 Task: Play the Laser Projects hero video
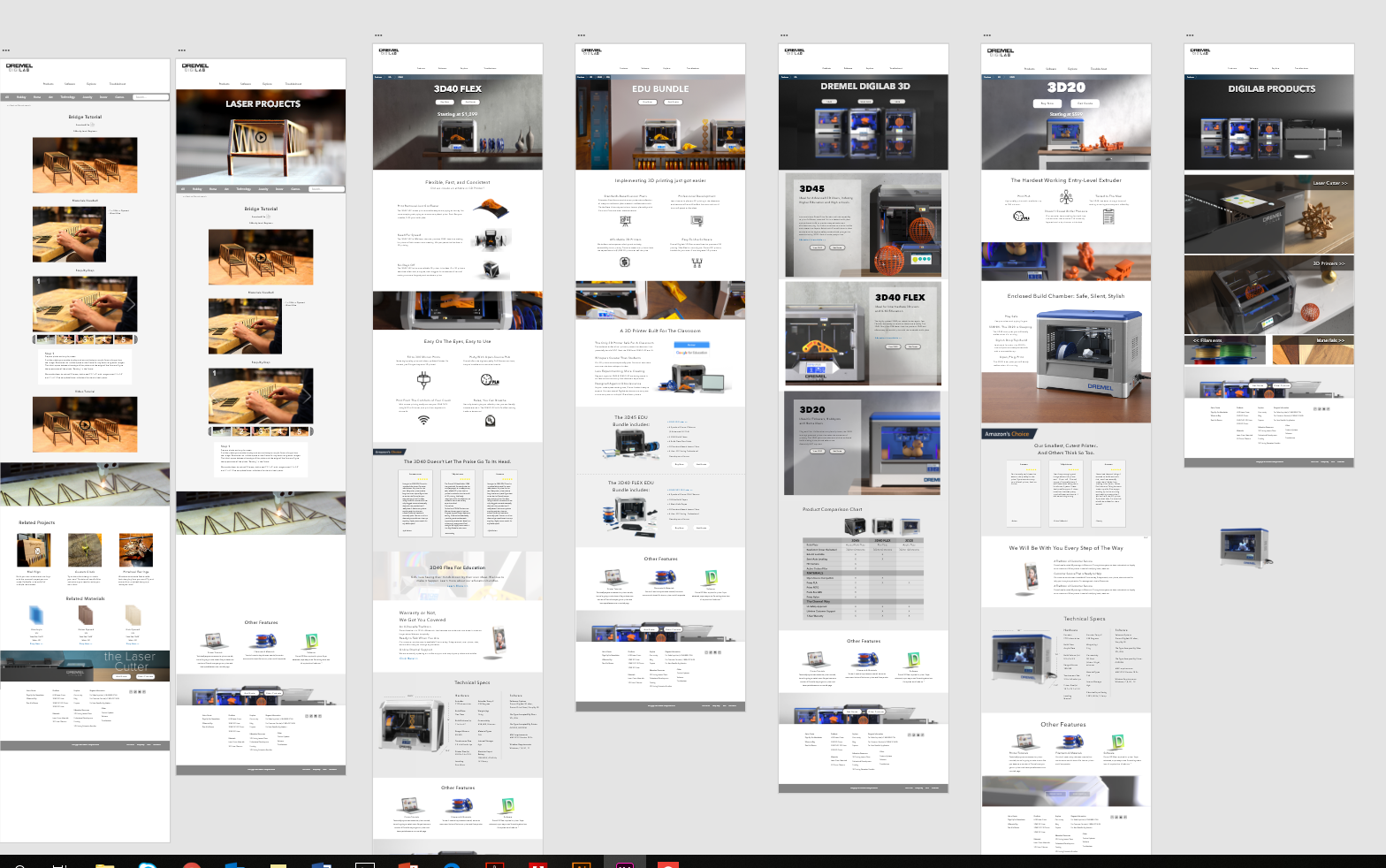[261, 137]
